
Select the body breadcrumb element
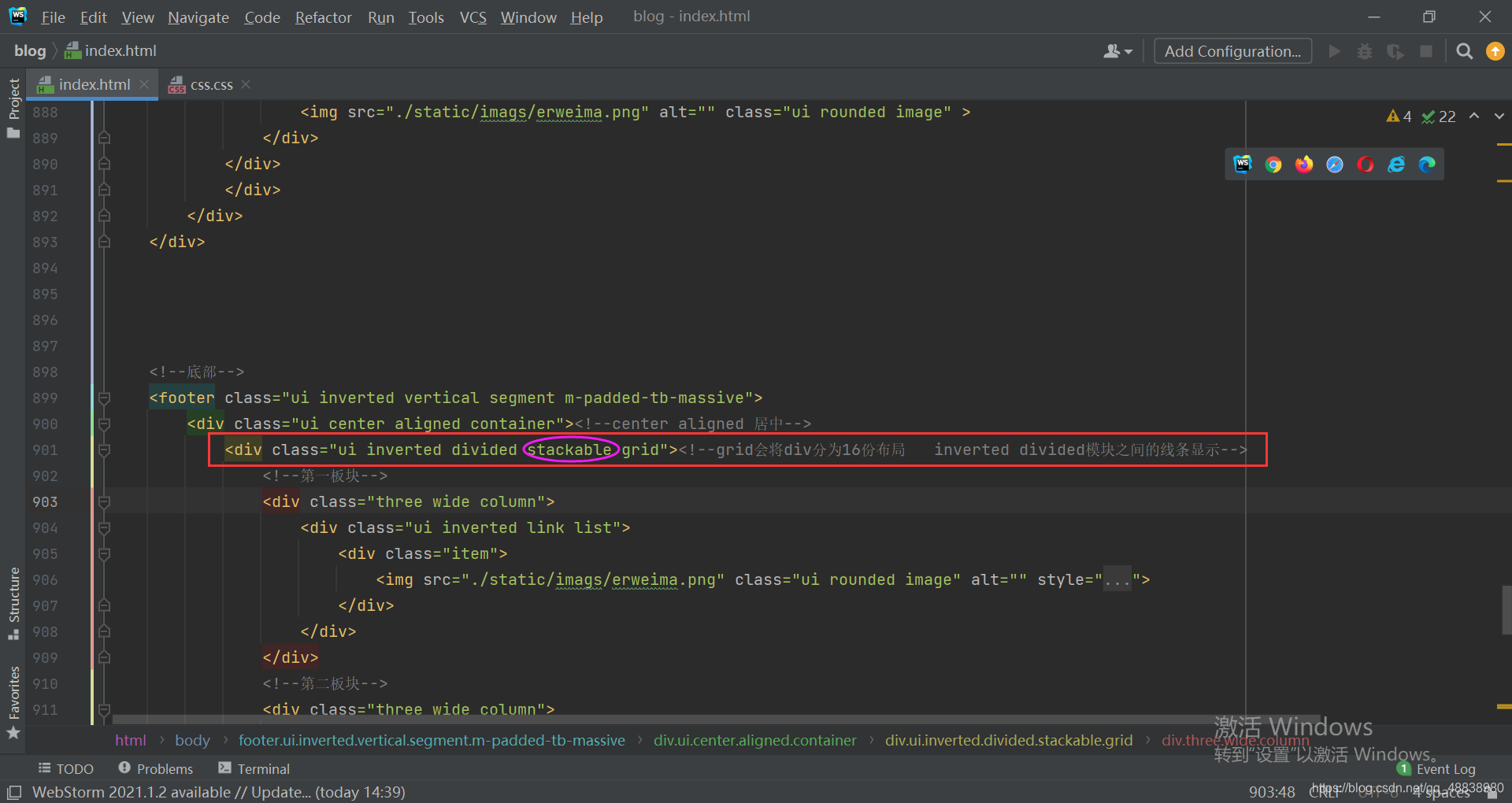click(192, 741)
